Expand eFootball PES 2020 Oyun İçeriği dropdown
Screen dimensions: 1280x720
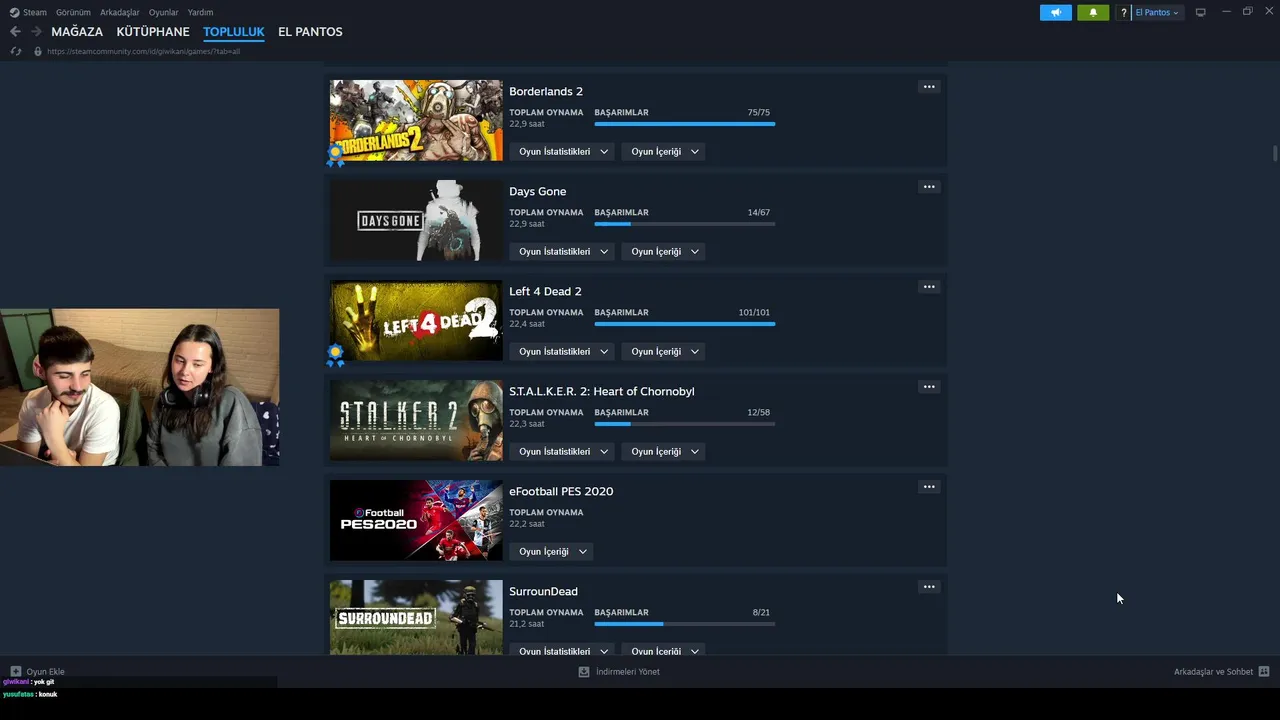[551, 552]
